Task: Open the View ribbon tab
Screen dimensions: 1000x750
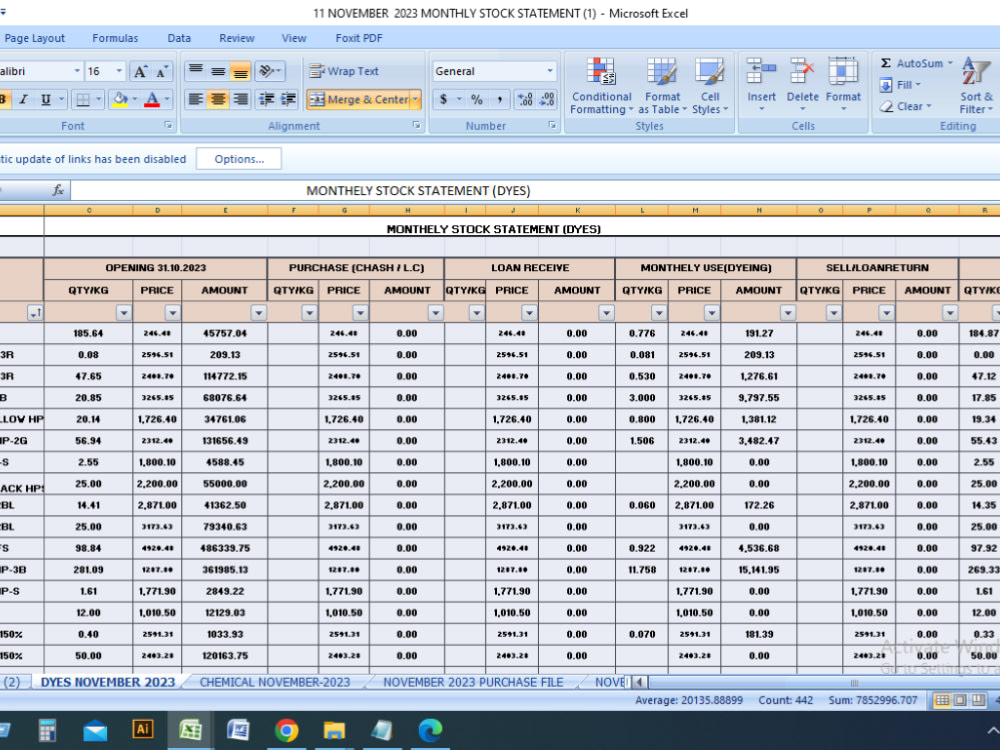Action: [x=294, y=38]
